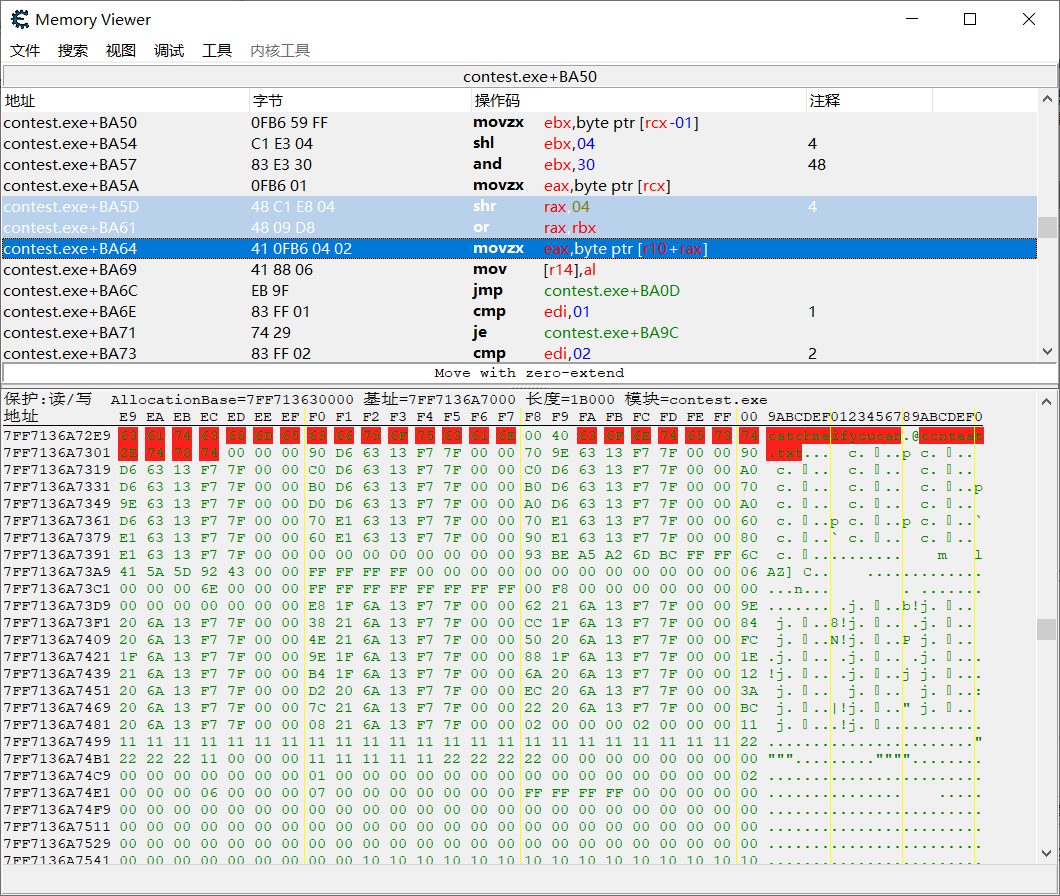This screenshot has height=896, width=1060.
Task: Click the jump target contest.exe+BA0D
Action: pyautogui.click(x=612, y=291)
